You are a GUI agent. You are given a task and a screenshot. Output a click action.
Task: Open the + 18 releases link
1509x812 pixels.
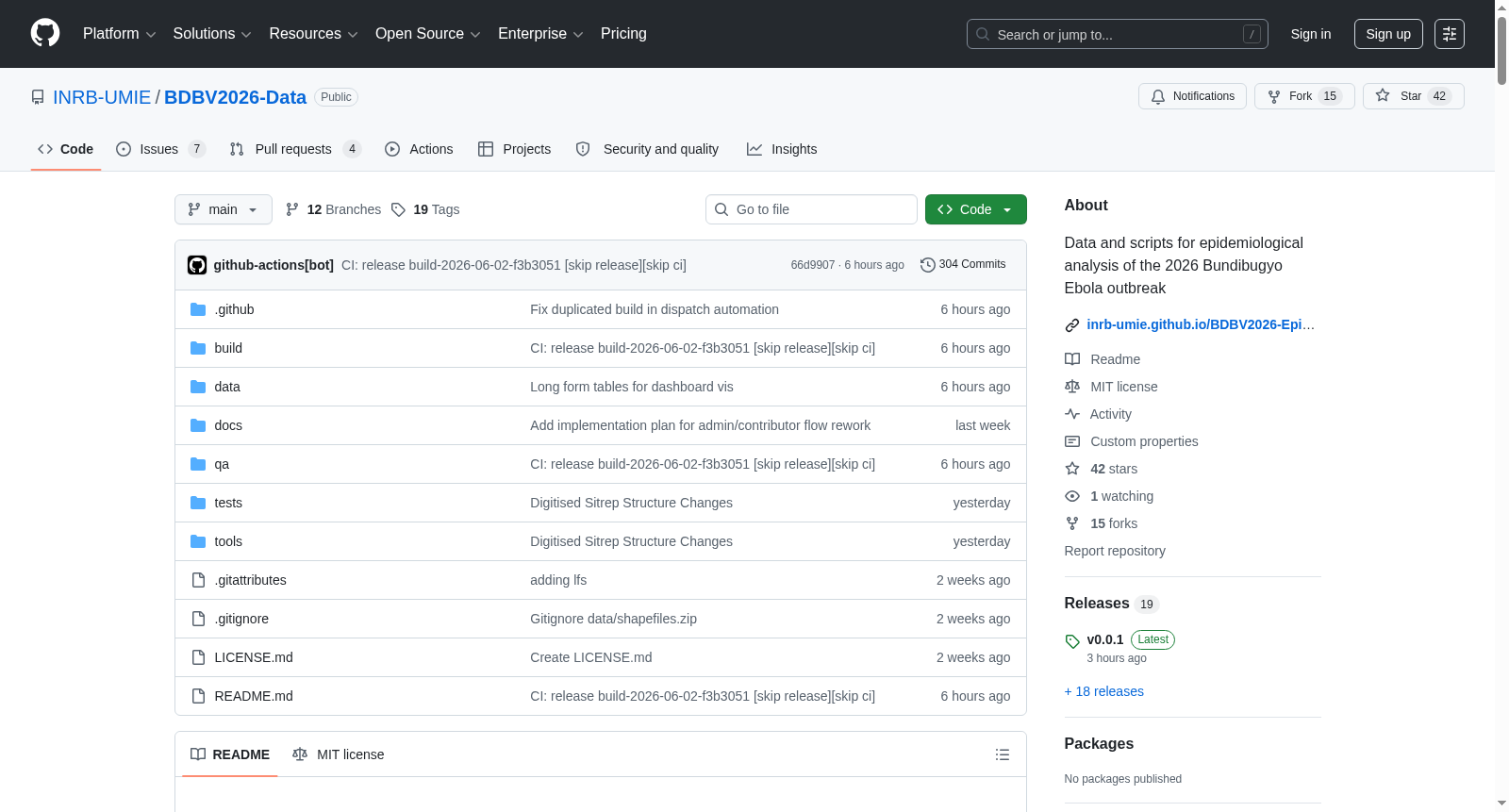1104,691
